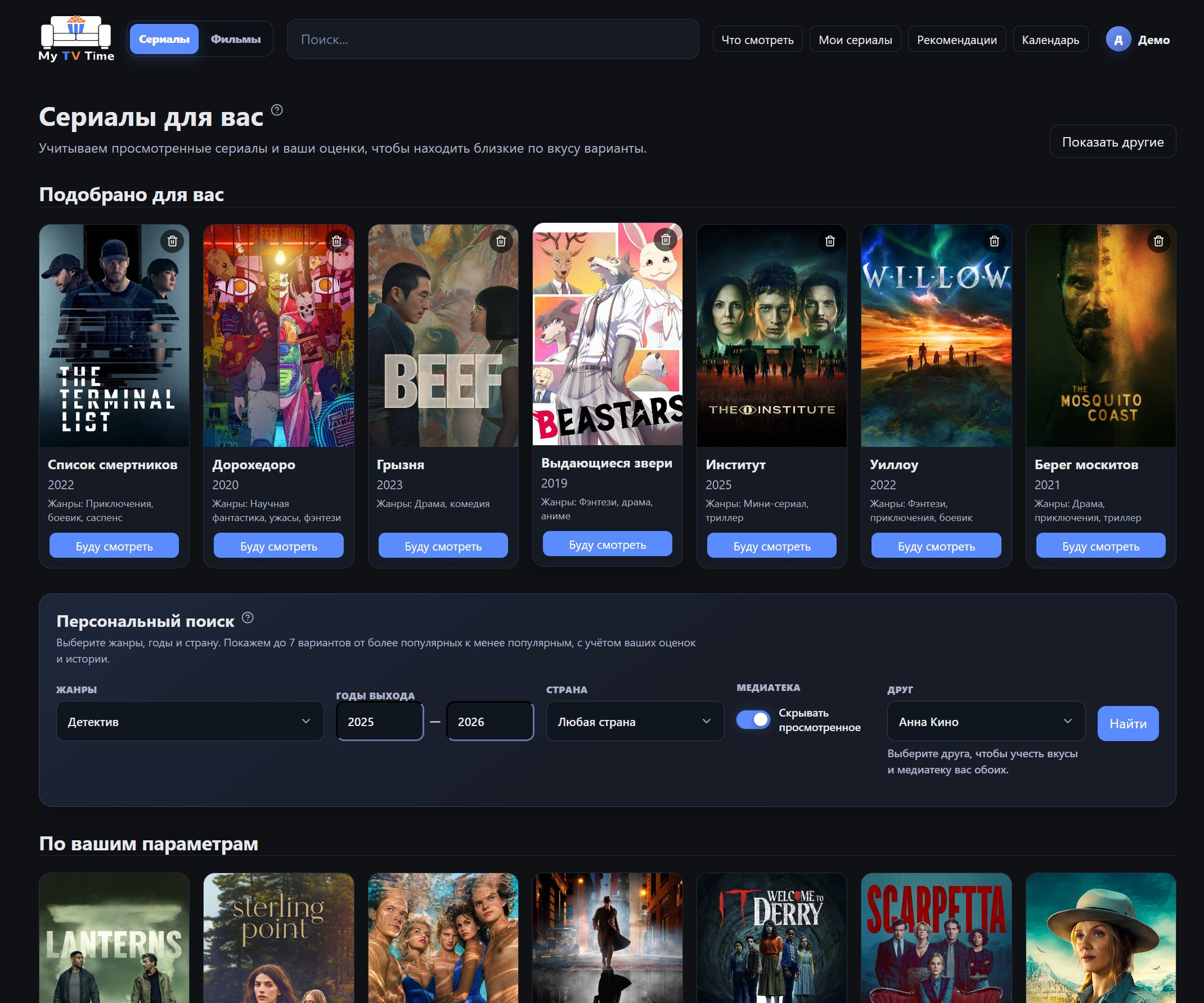This screenshot has height=1003, width=1204.
Task: Click trash icon on the Грызня card
Action: point(501,241)
